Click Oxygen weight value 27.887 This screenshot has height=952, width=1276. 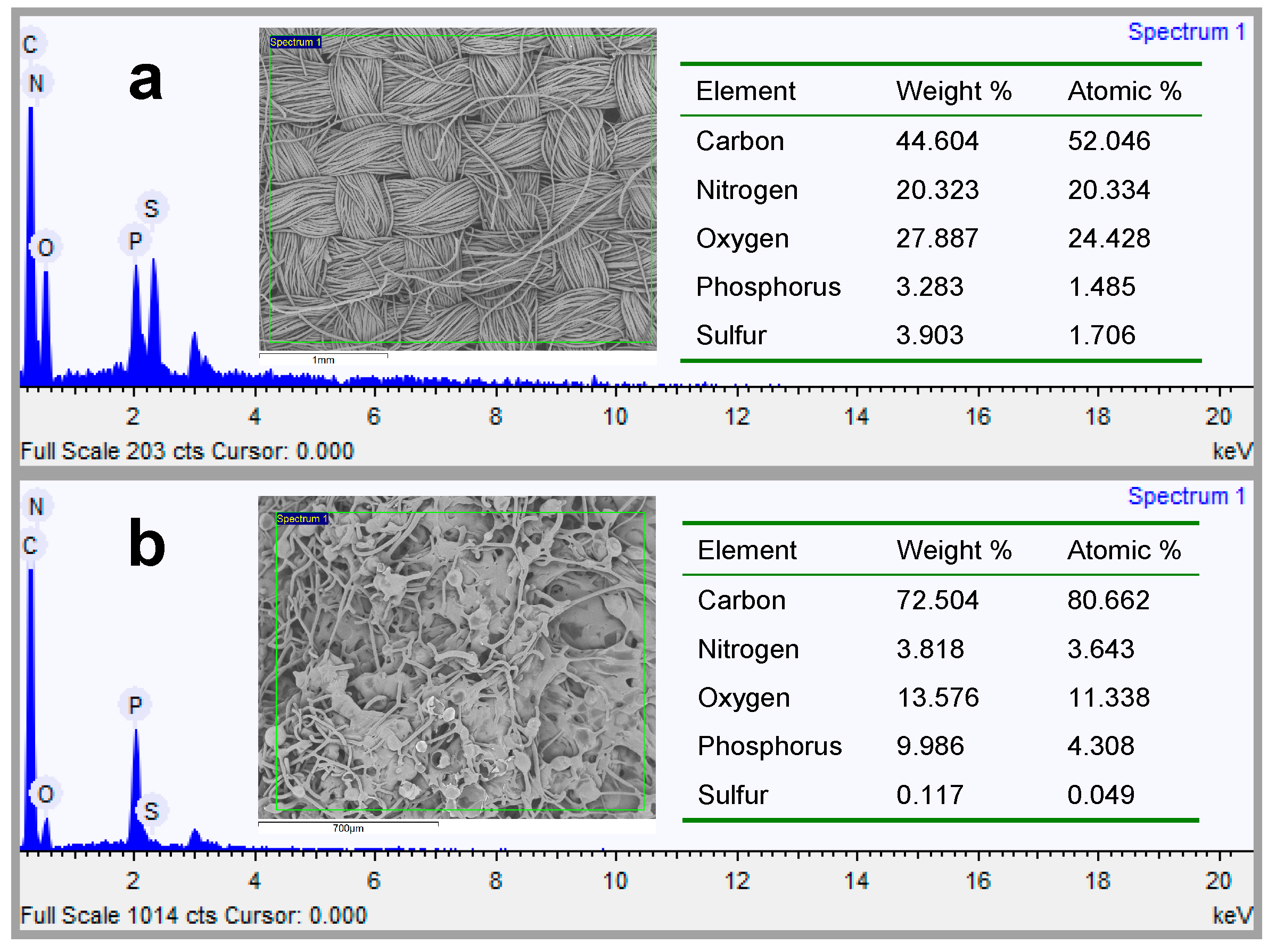(937, 238)
